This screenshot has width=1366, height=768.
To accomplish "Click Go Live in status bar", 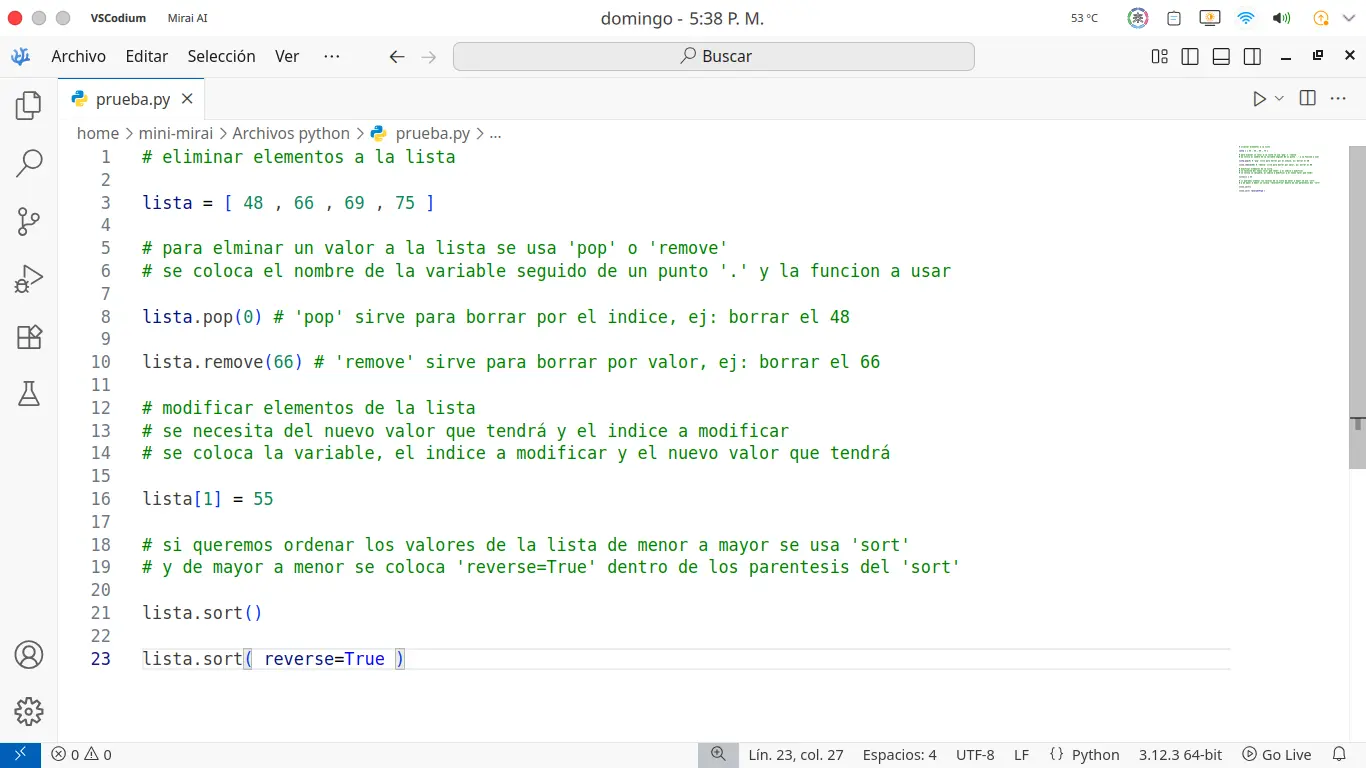I will (1277, 755).
